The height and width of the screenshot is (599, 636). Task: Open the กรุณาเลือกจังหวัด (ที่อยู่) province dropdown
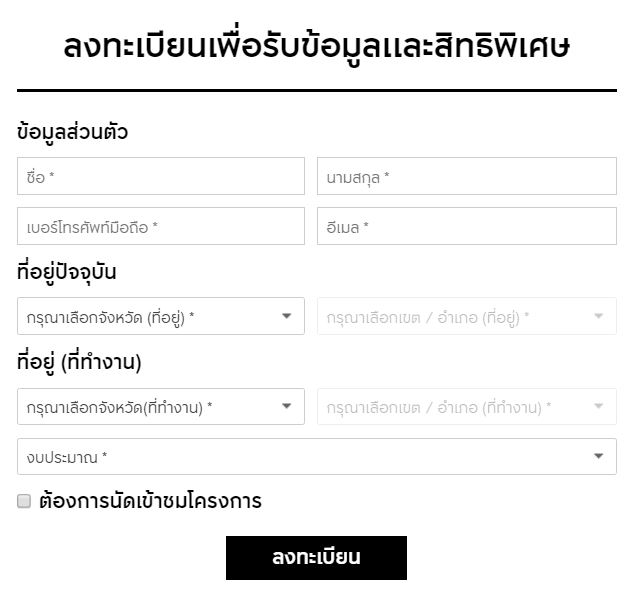tap(150, 316)
